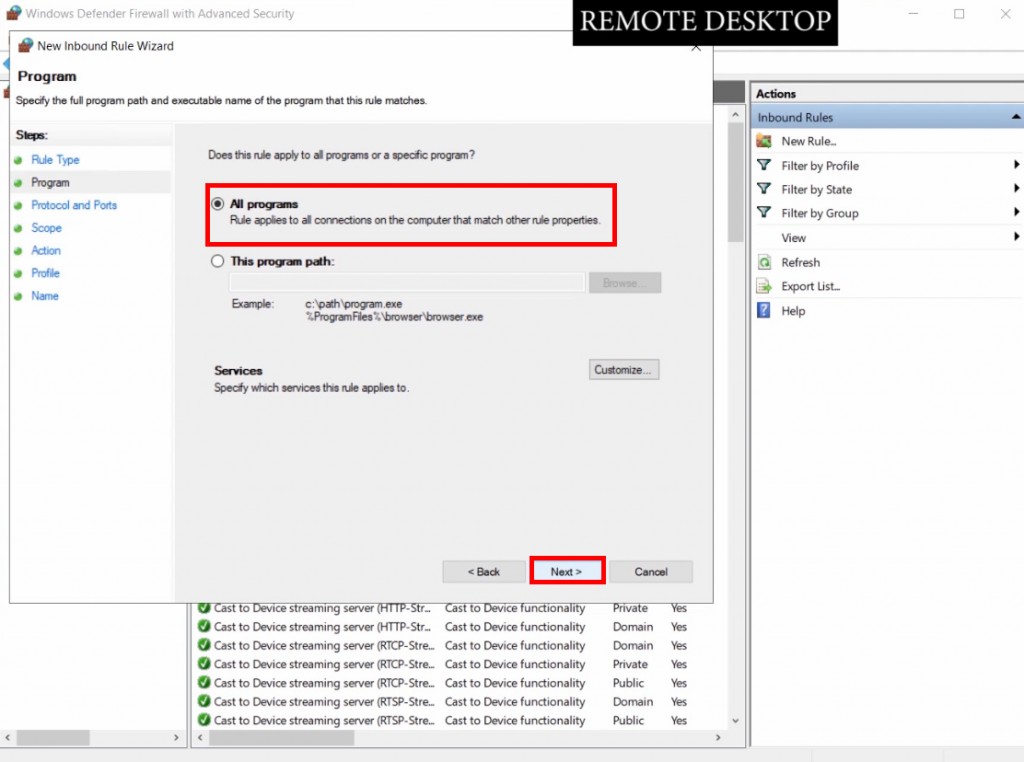Image resolution: width=1024 pixels, height=762 pixels.
Task: Go to the Rule Type step
Action: (x=55, y=159)
